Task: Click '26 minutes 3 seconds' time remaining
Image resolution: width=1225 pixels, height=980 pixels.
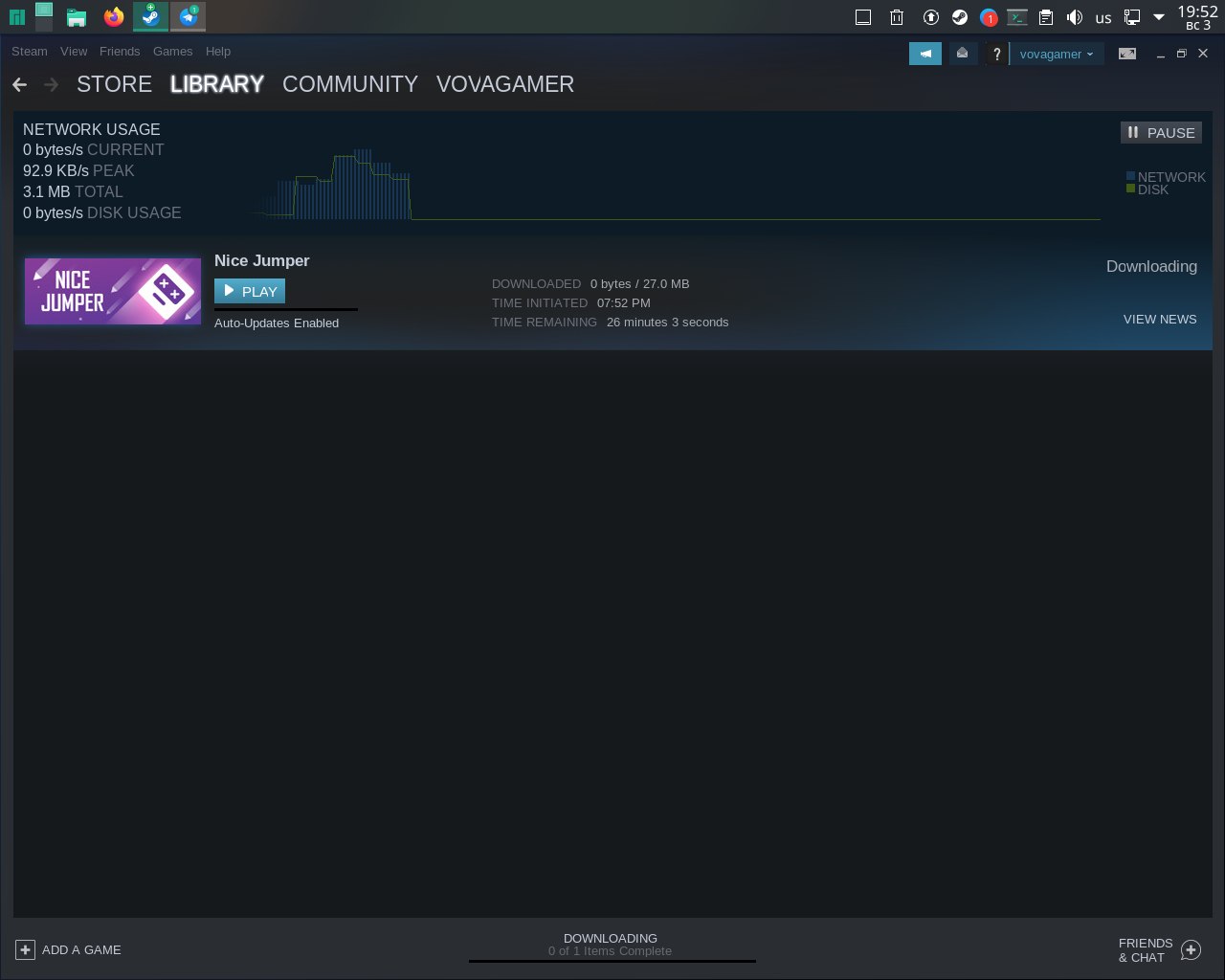Action: pyautogui.click(x=667, y=322)
